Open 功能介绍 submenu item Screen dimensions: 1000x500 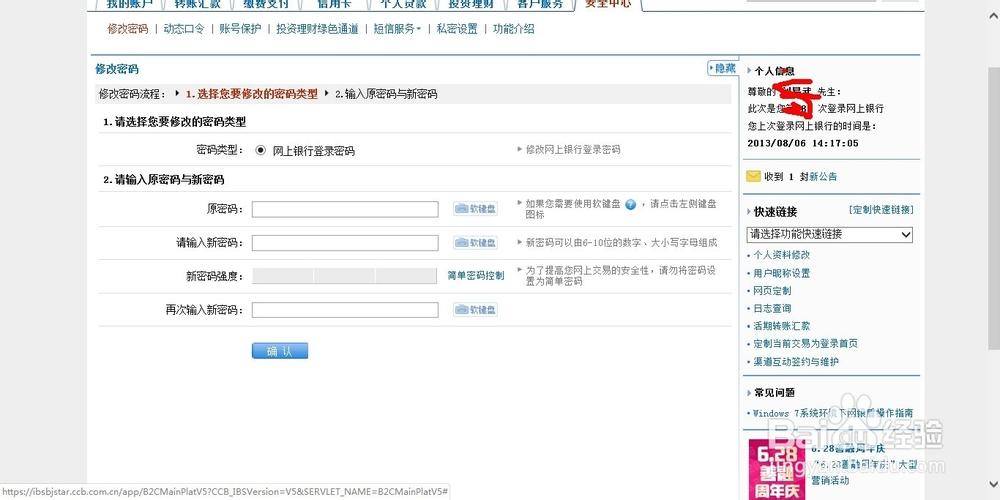click(513, 29)
